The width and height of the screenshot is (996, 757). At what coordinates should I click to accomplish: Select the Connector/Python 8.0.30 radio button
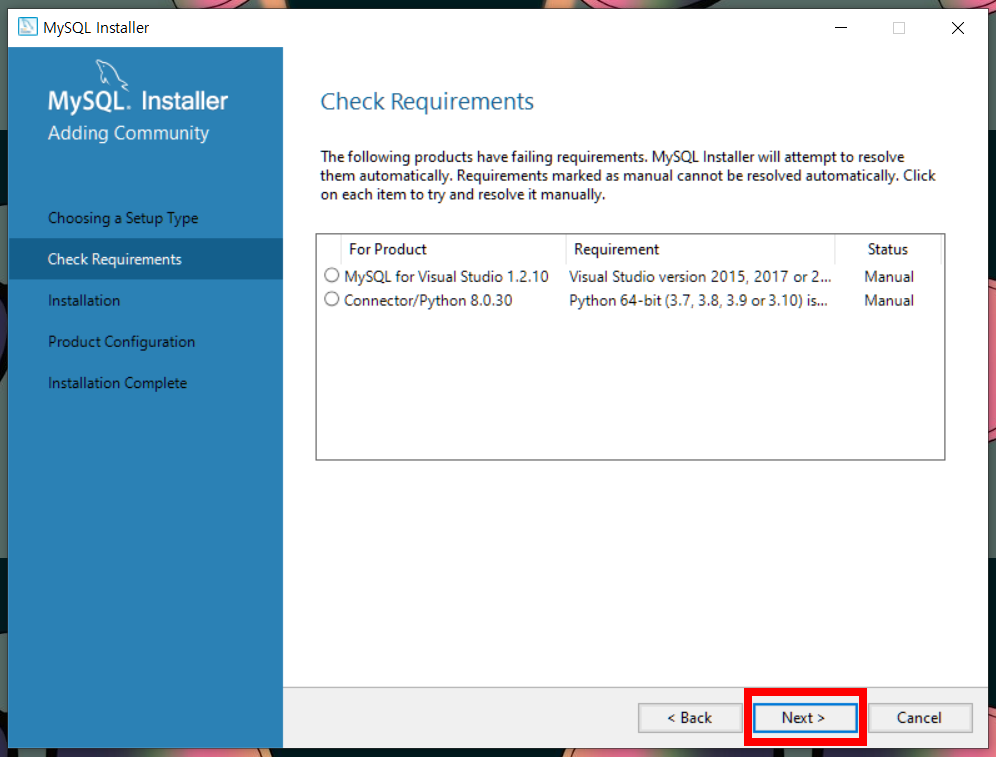pyautogui.click(x=332, y=298)
